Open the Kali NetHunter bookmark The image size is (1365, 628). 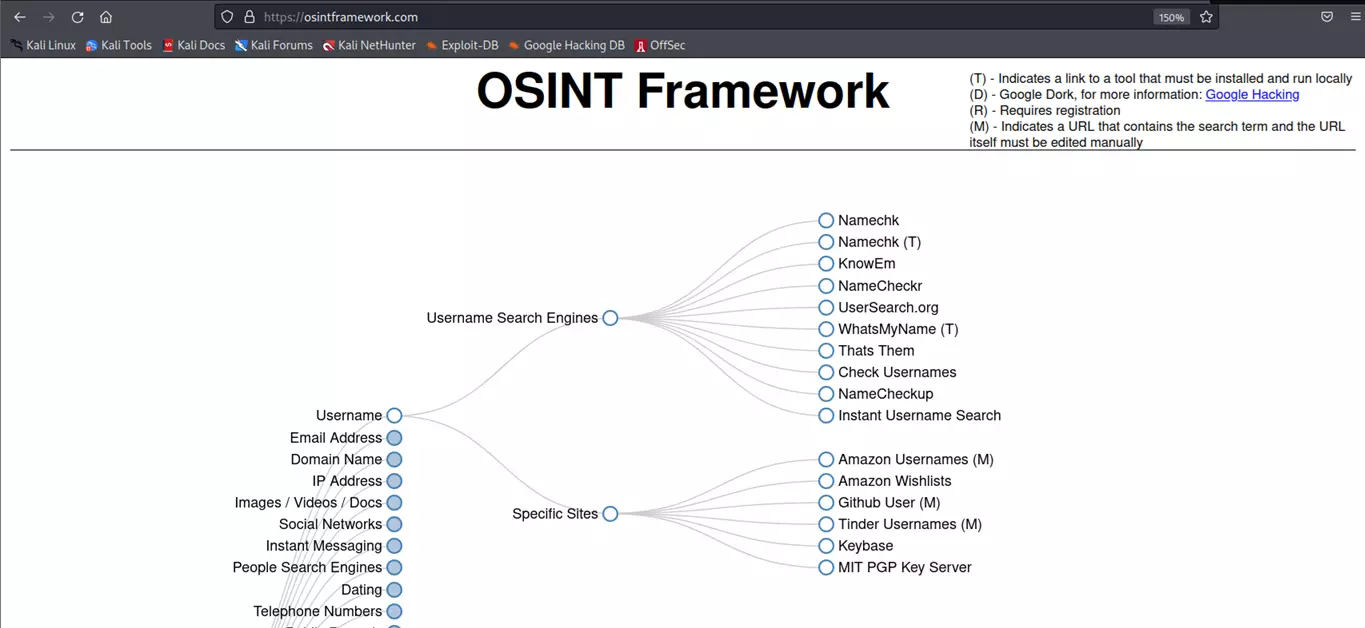(369, 45)
